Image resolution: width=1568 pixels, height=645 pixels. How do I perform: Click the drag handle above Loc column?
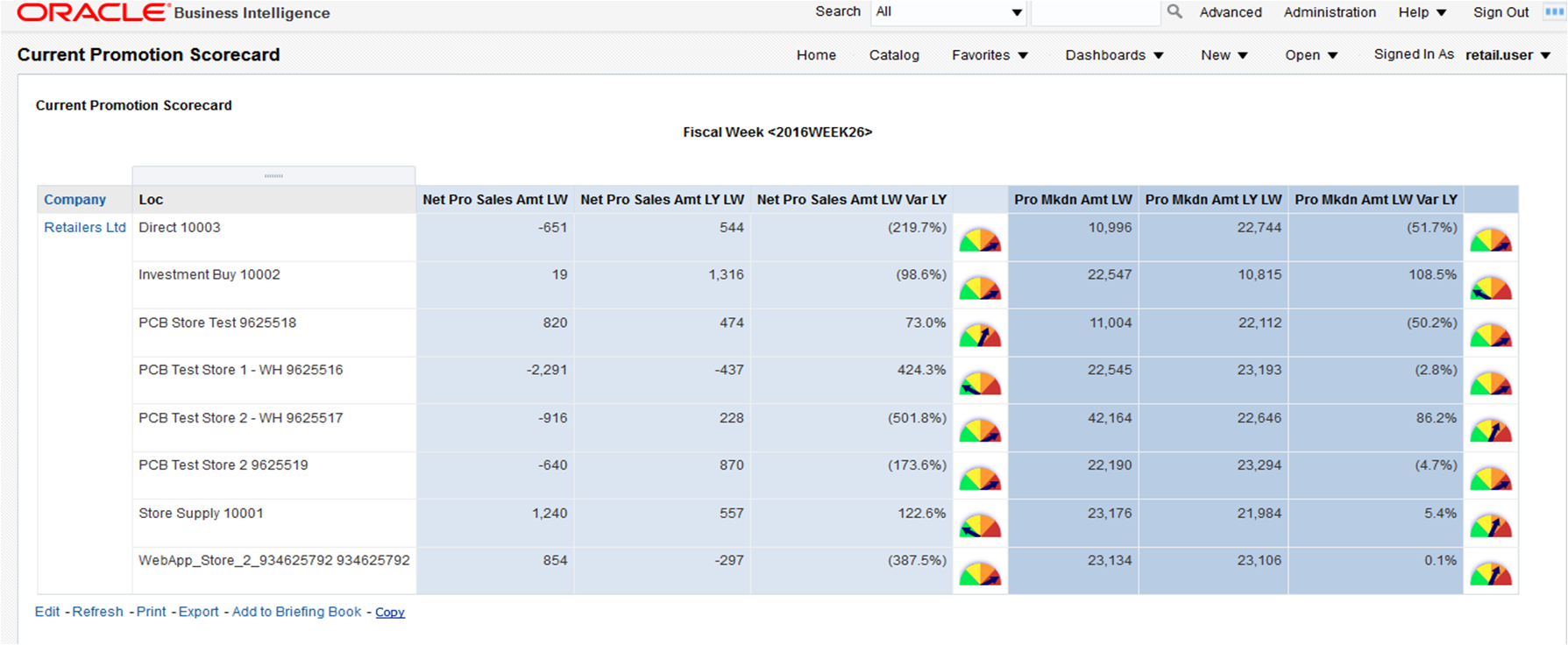pyautogui.click(x=273, y=175)
